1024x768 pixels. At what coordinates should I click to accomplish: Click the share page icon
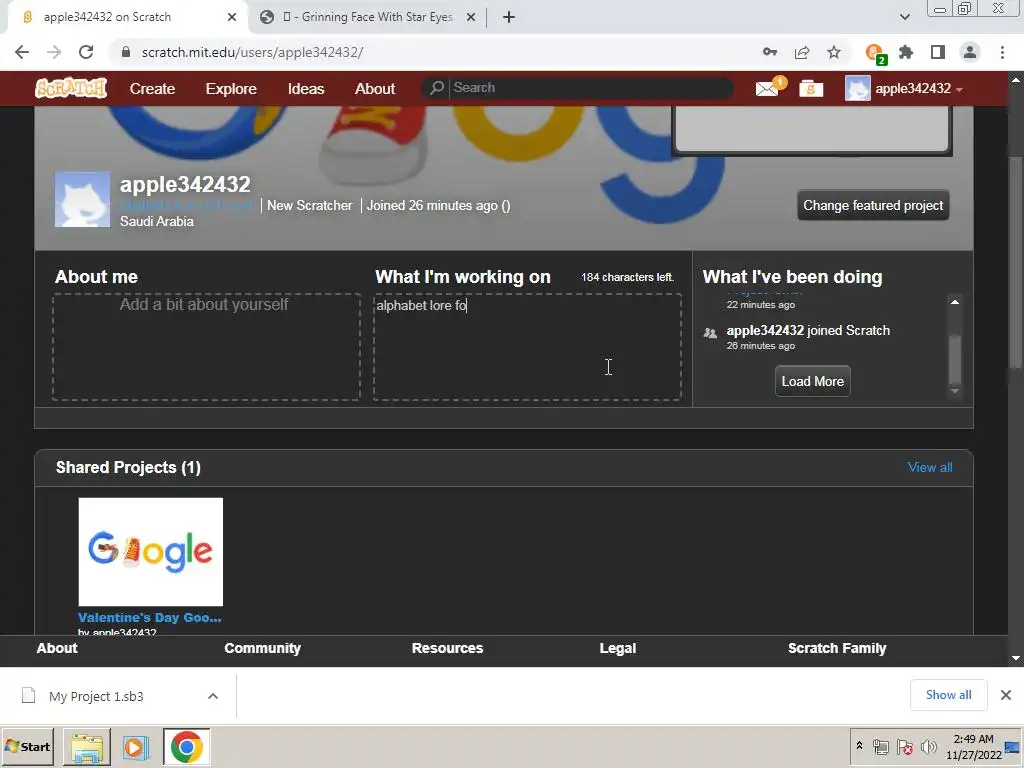click(802, 52)
